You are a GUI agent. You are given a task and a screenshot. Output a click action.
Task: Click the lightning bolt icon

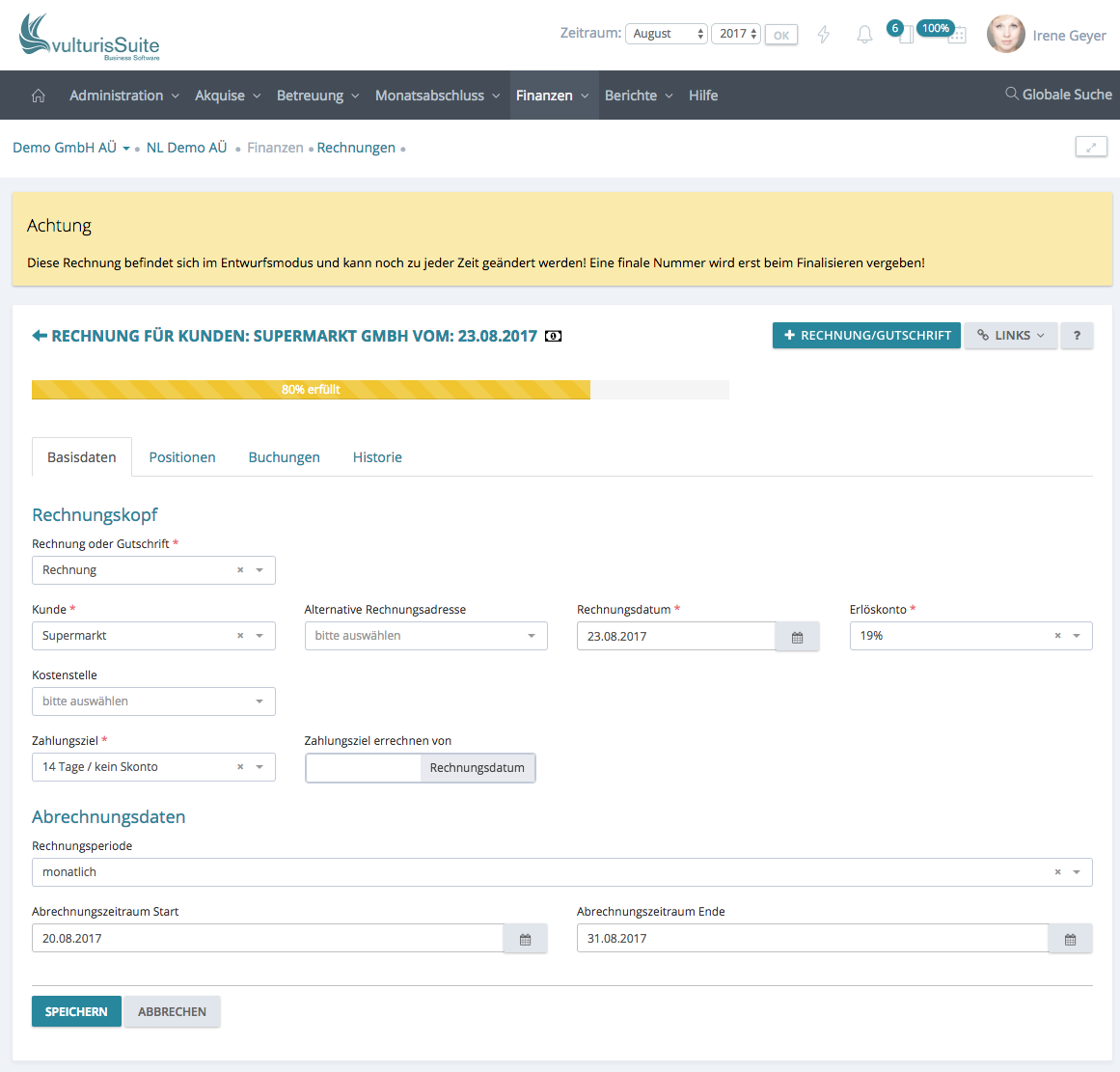pos(824,35)
